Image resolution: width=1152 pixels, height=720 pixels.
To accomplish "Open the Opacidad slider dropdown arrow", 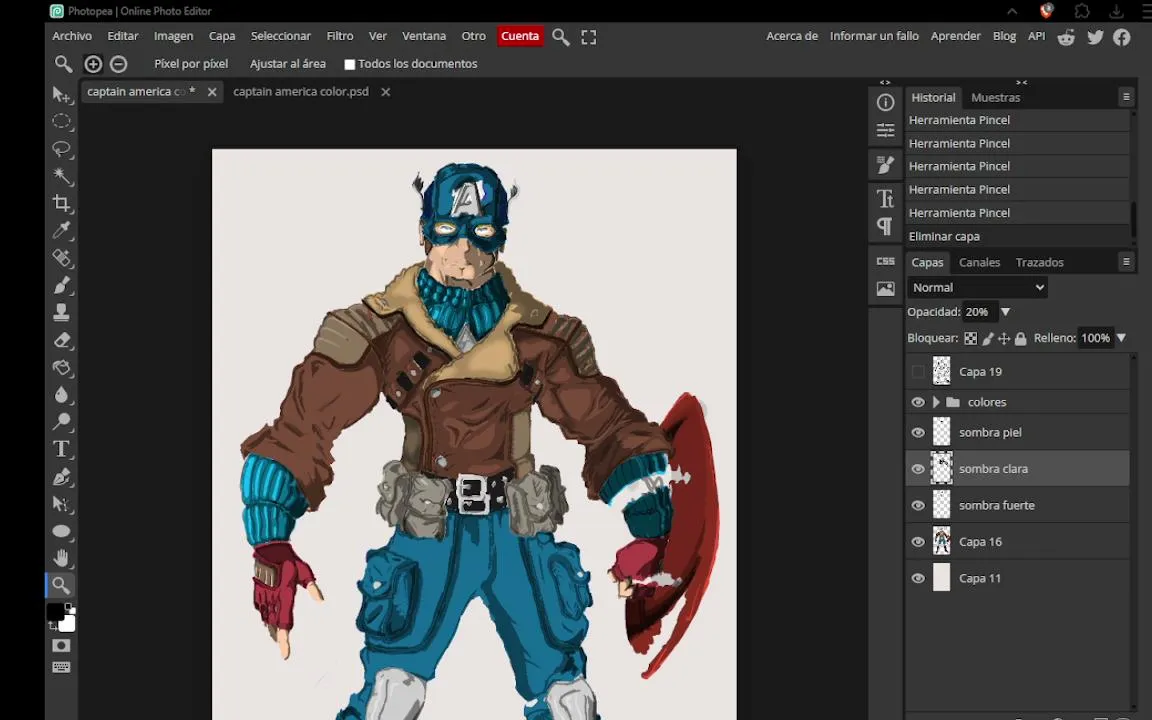I will tap(1005, 312).
